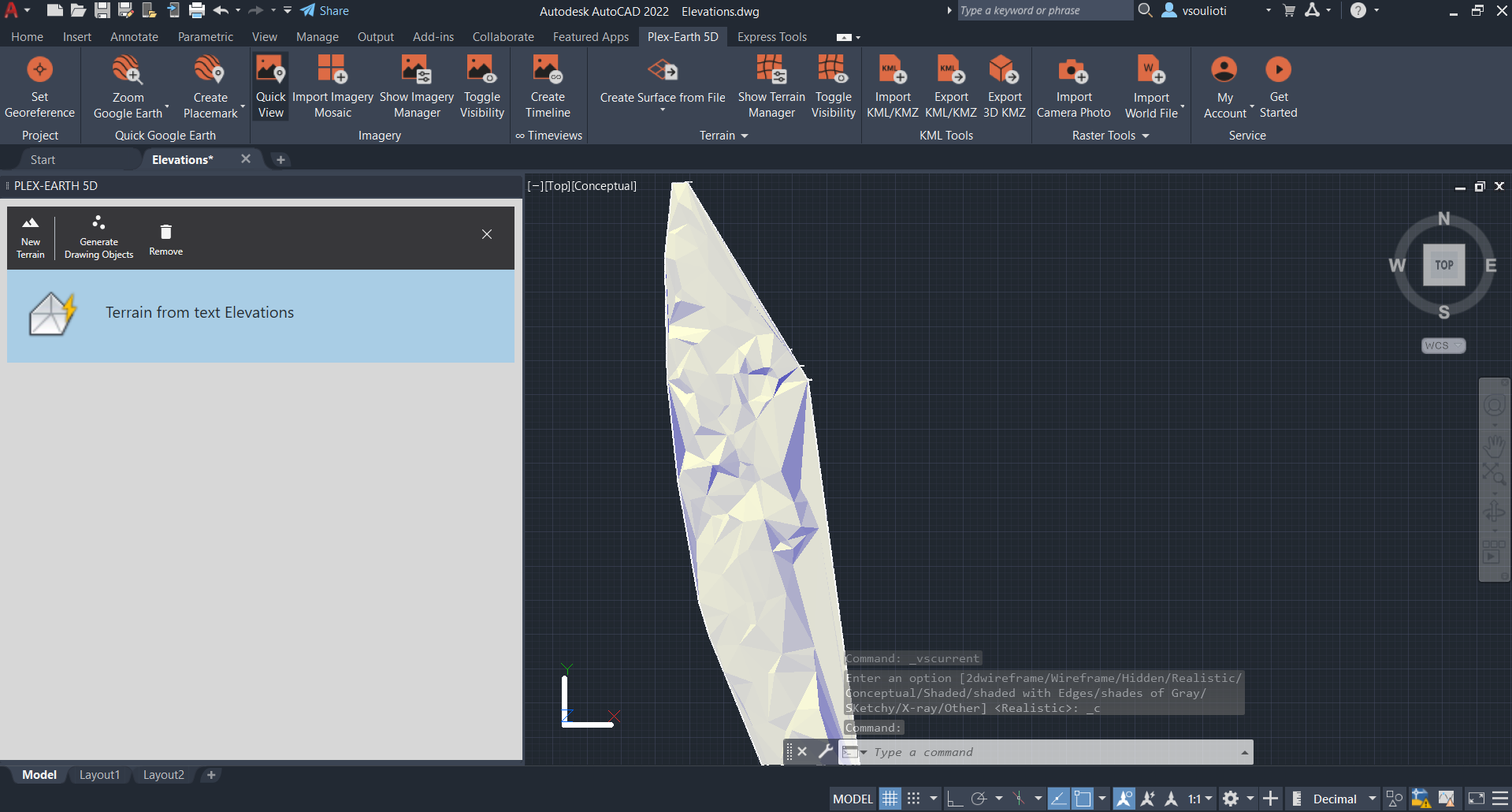The image size is (1512, 812).
Task: Click the [Top] view control label
Action: pyautogui.click(x=557, y=186)
